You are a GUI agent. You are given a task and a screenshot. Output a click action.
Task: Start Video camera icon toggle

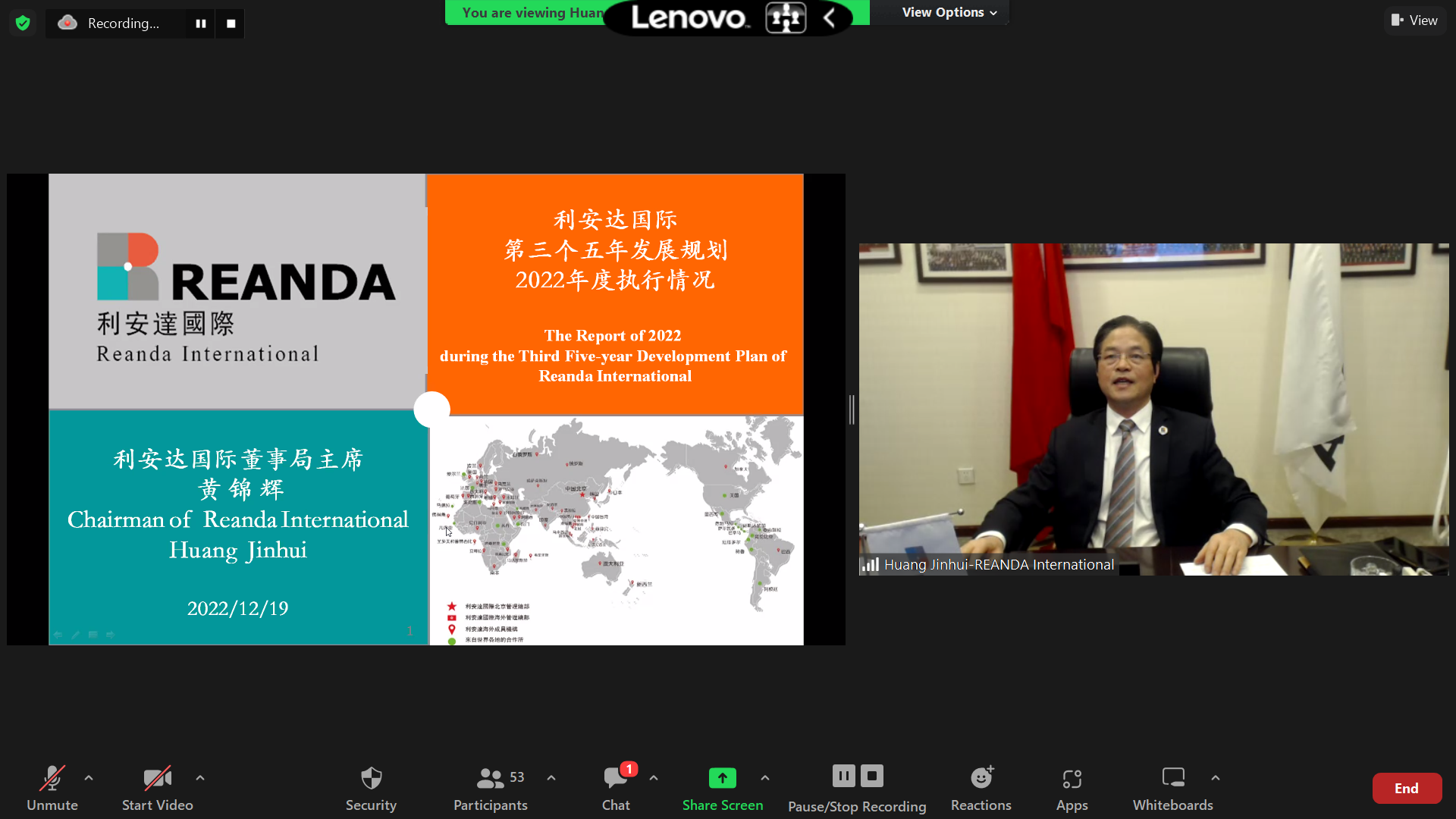click(157, 778)
